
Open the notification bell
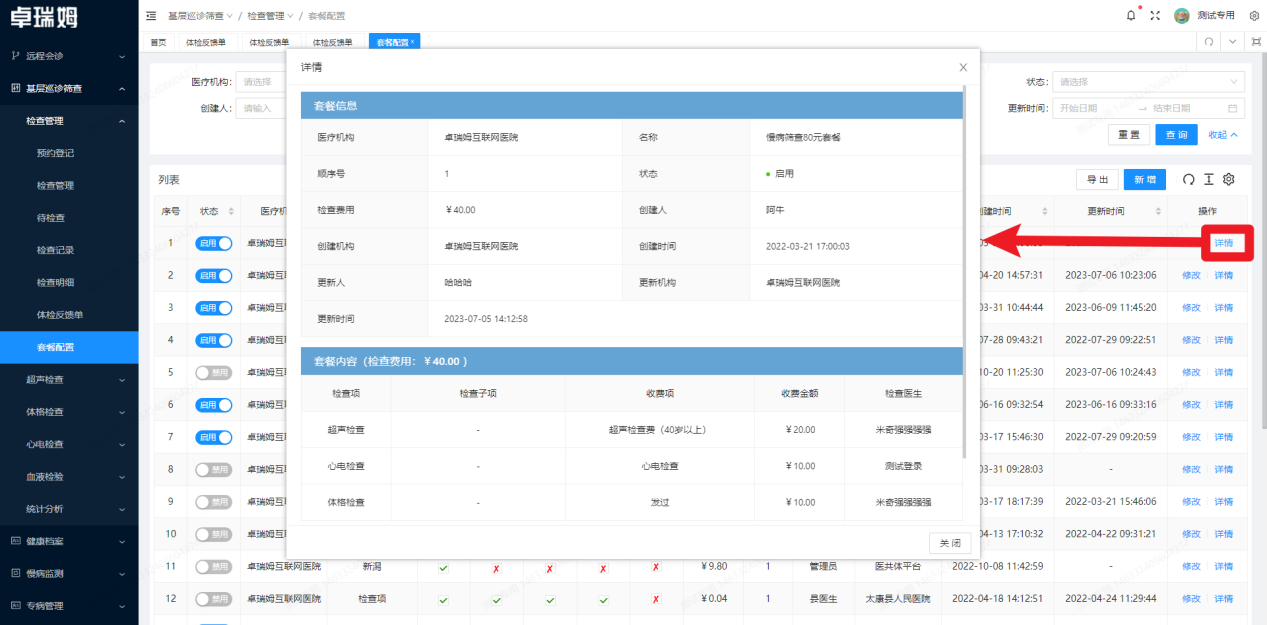point(1131,16)
